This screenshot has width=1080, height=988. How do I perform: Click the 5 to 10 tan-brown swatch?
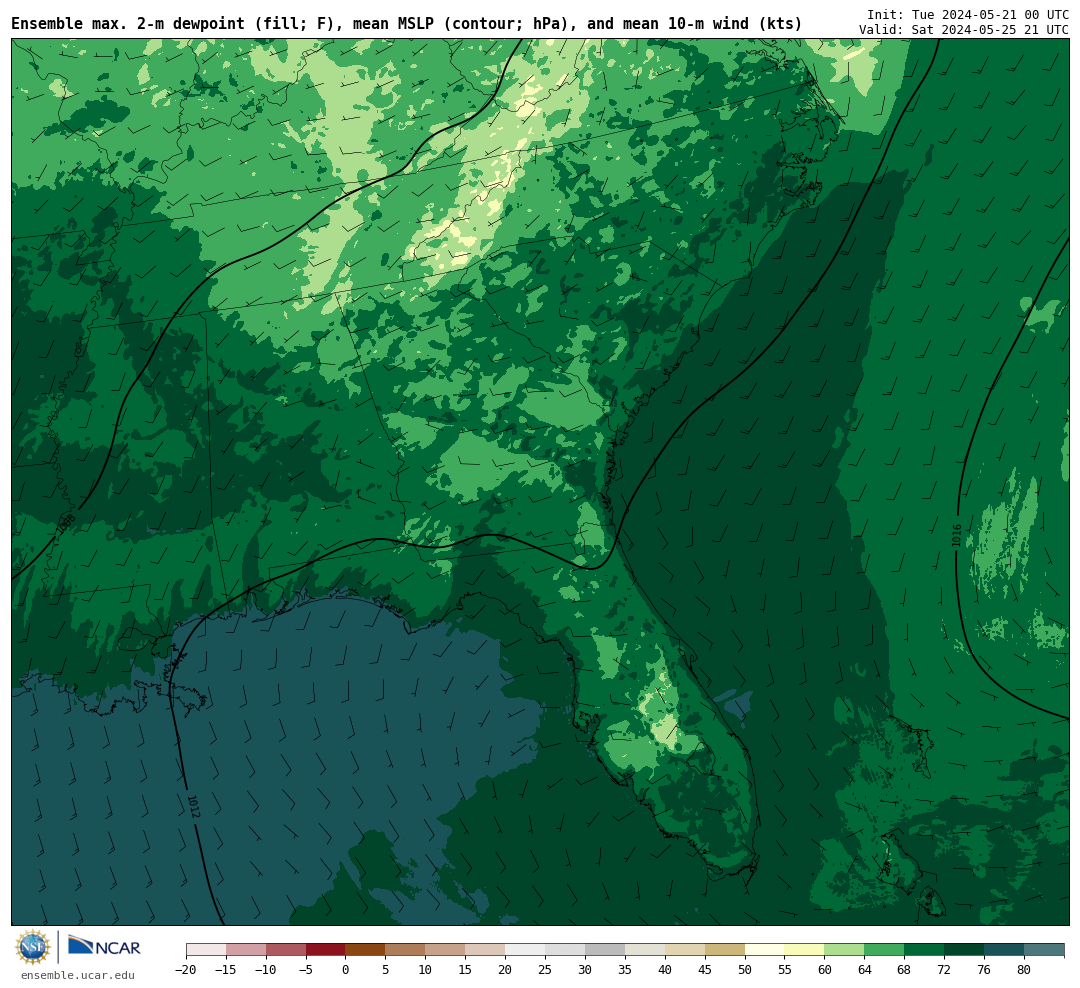(x=406, y=950)
